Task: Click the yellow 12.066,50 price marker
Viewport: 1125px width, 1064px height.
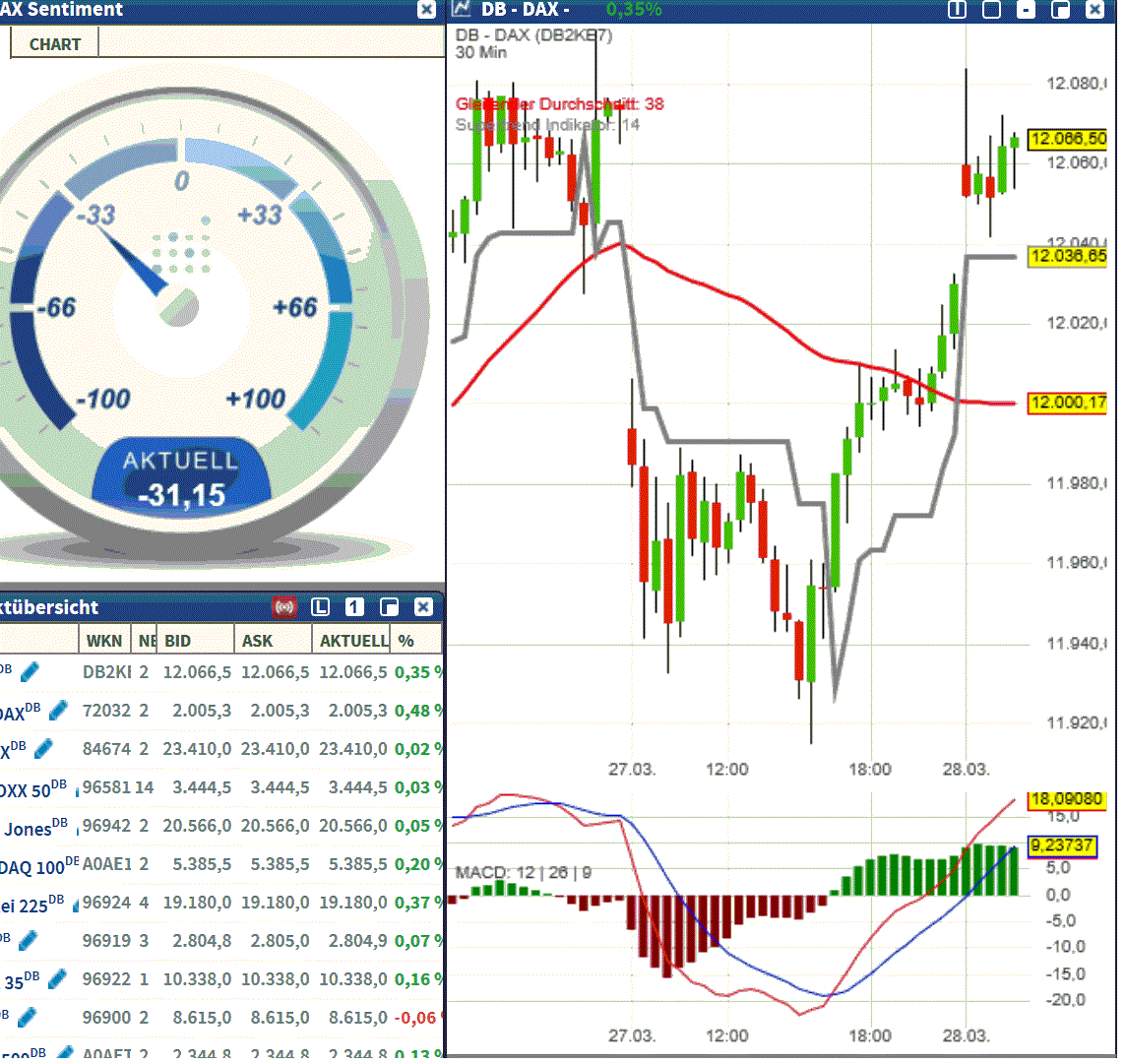Action: (x=1069, y=140)
